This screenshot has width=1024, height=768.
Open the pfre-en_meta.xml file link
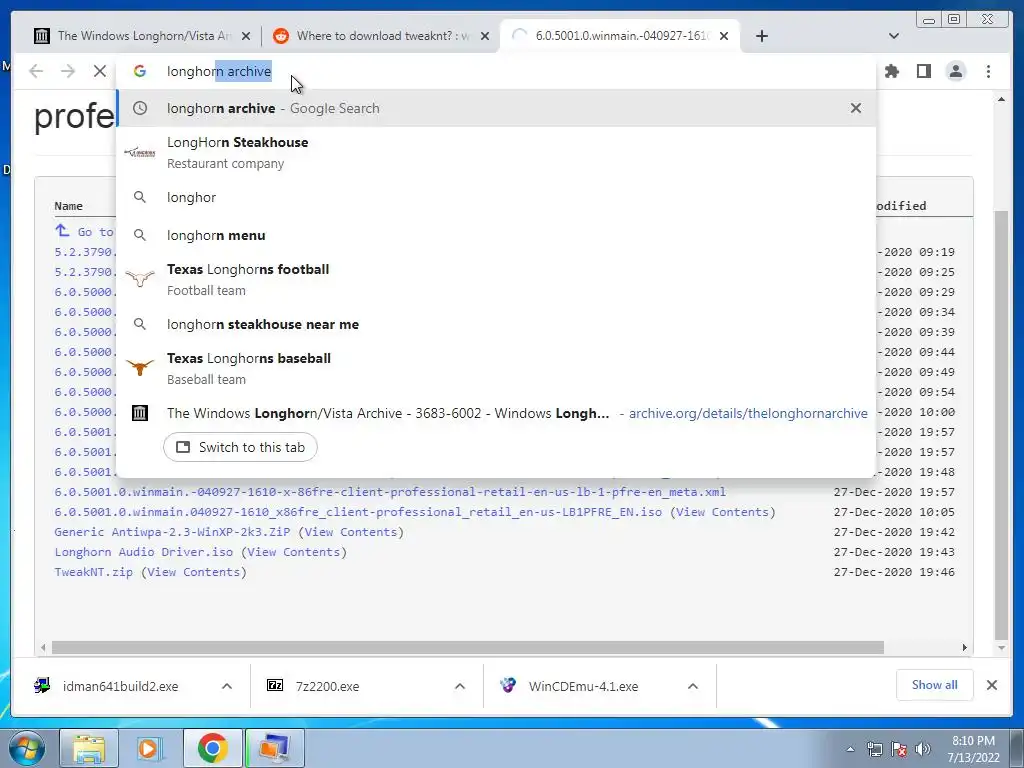click(390, 492)
